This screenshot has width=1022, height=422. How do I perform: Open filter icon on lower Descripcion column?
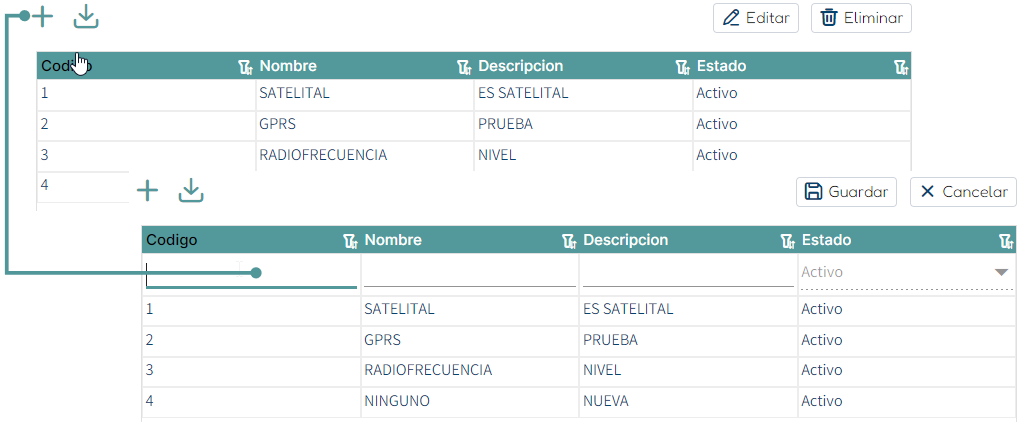tap(788, 241)
